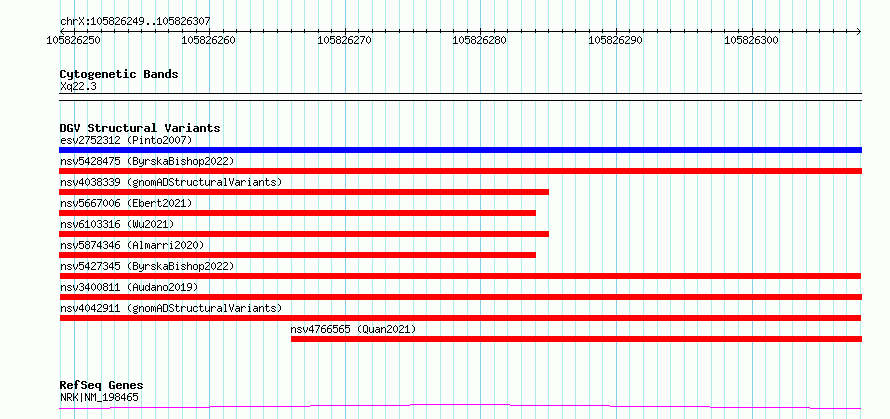Select nsv3400811 (Audano2019) label
Screen dimensions: 890x419
click(129, 287)
